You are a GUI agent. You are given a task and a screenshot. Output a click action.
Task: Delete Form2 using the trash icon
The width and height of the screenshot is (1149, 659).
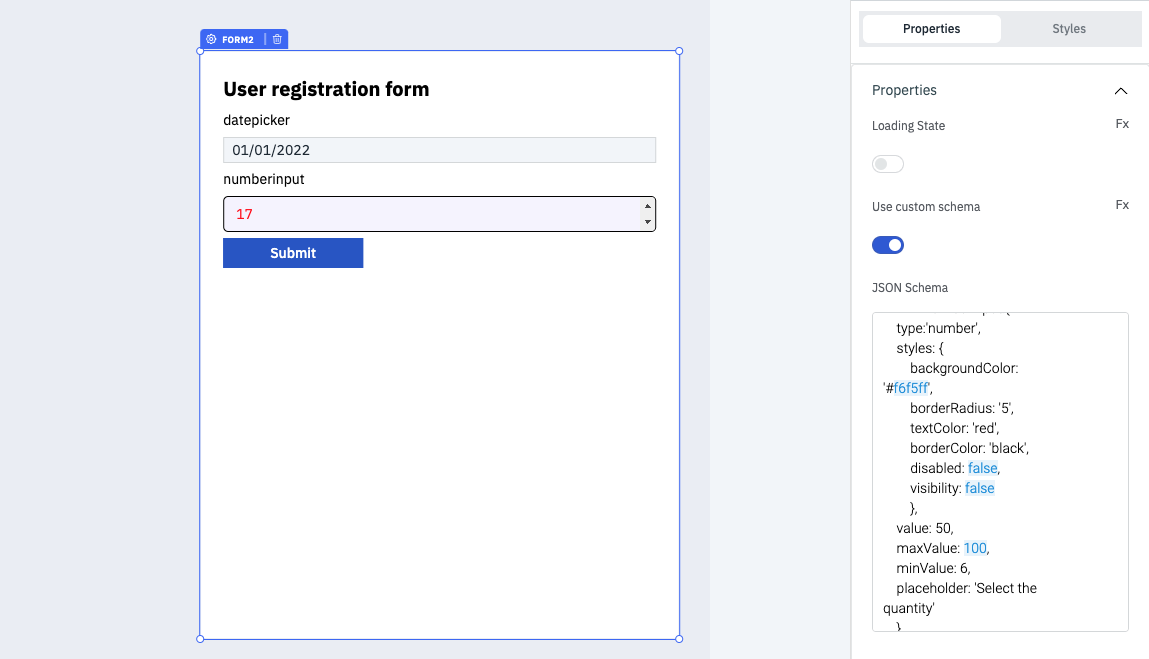[277, 39]
